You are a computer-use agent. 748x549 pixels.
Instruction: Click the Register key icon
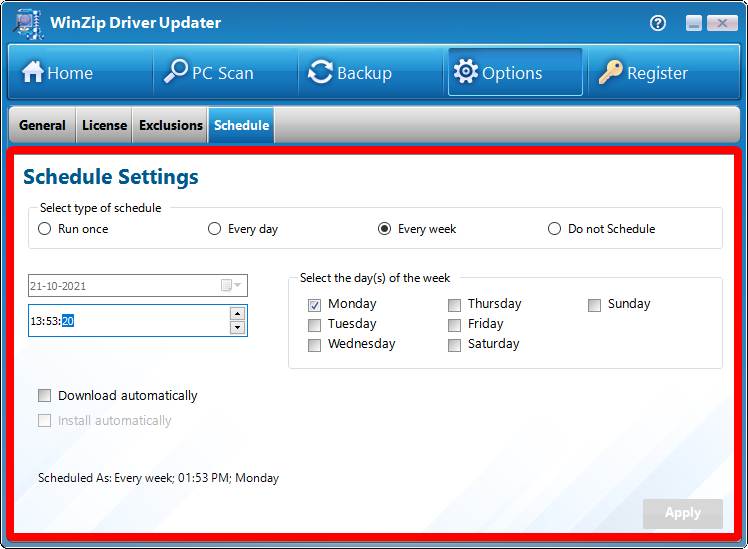tap(610, 73)
